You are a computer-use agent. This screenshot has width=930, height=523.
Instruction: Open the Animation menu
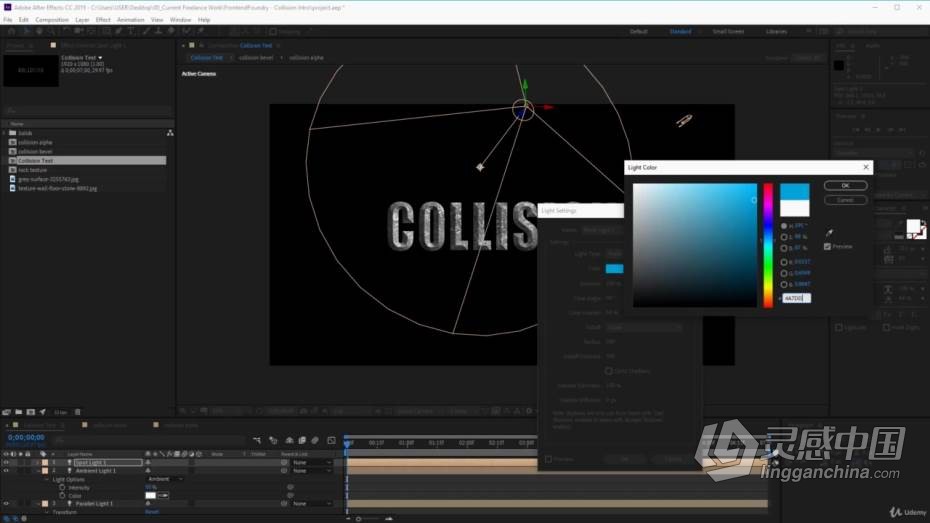[130, 20]
